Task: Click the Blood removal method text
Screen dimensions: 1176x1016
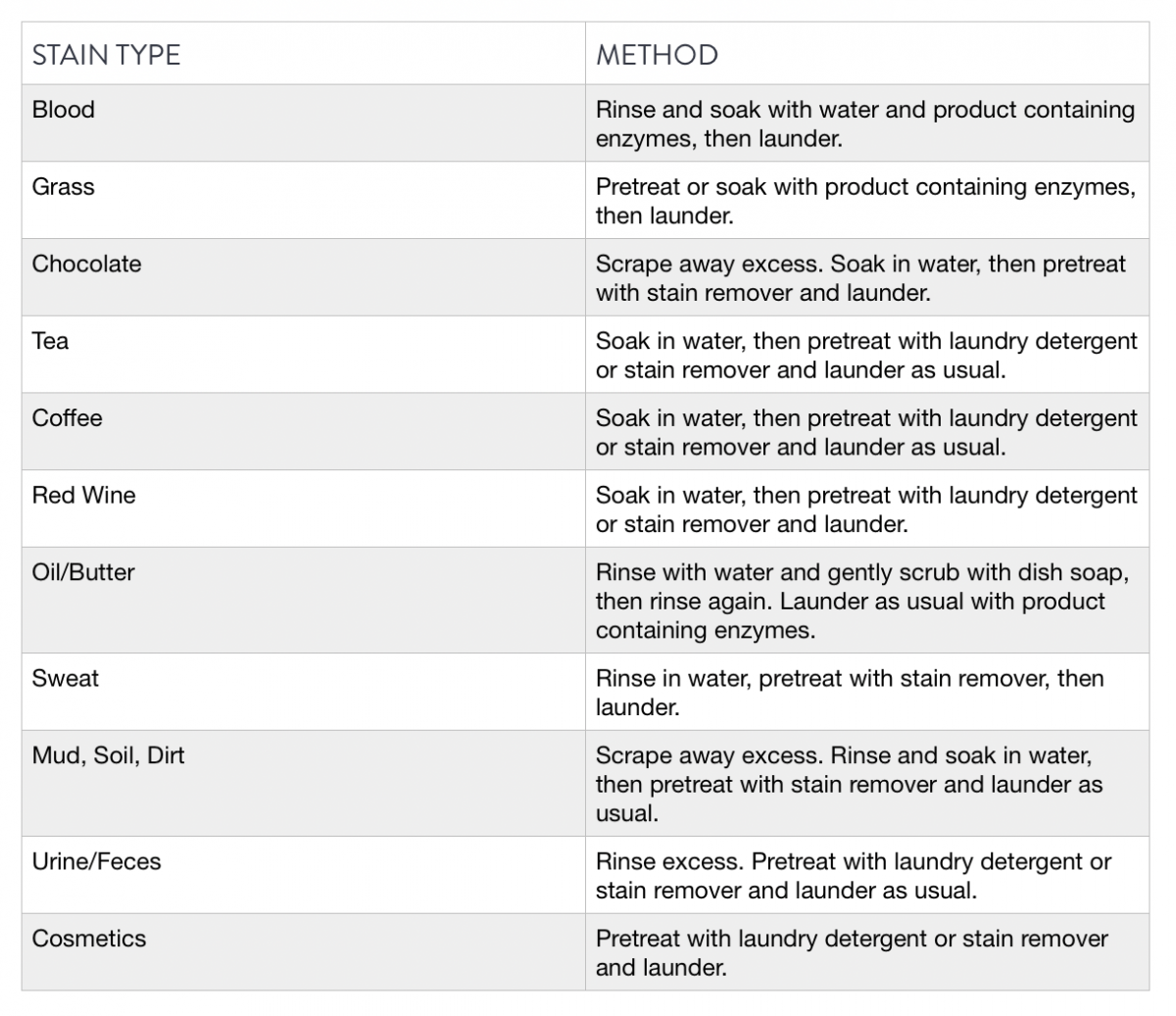Action: coord(864,124)
